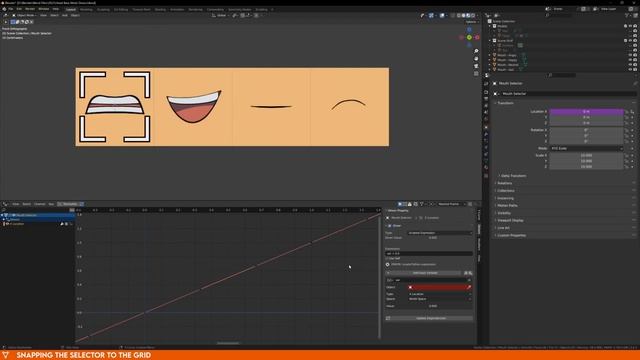The height and width of the screenshot is (360, 640).
Task: Open the Object Mode dropdown
Action: point(24,16)
